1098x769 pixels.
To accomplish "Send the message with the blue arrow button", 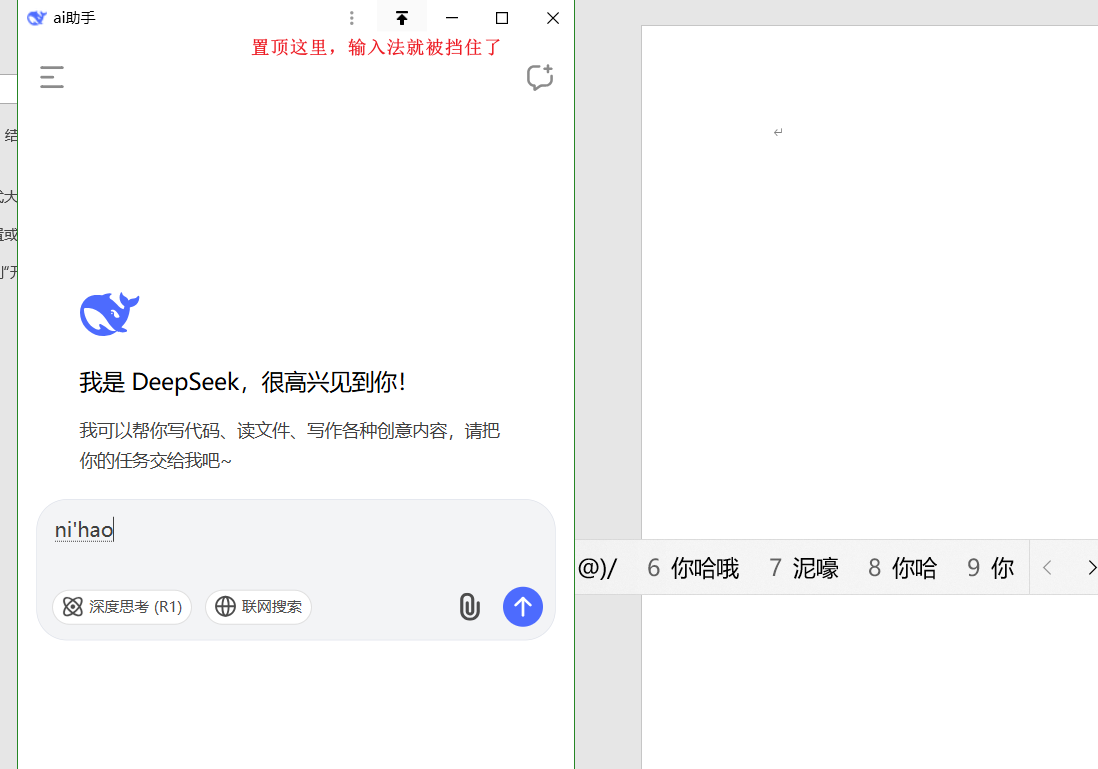I will [522, 607].
